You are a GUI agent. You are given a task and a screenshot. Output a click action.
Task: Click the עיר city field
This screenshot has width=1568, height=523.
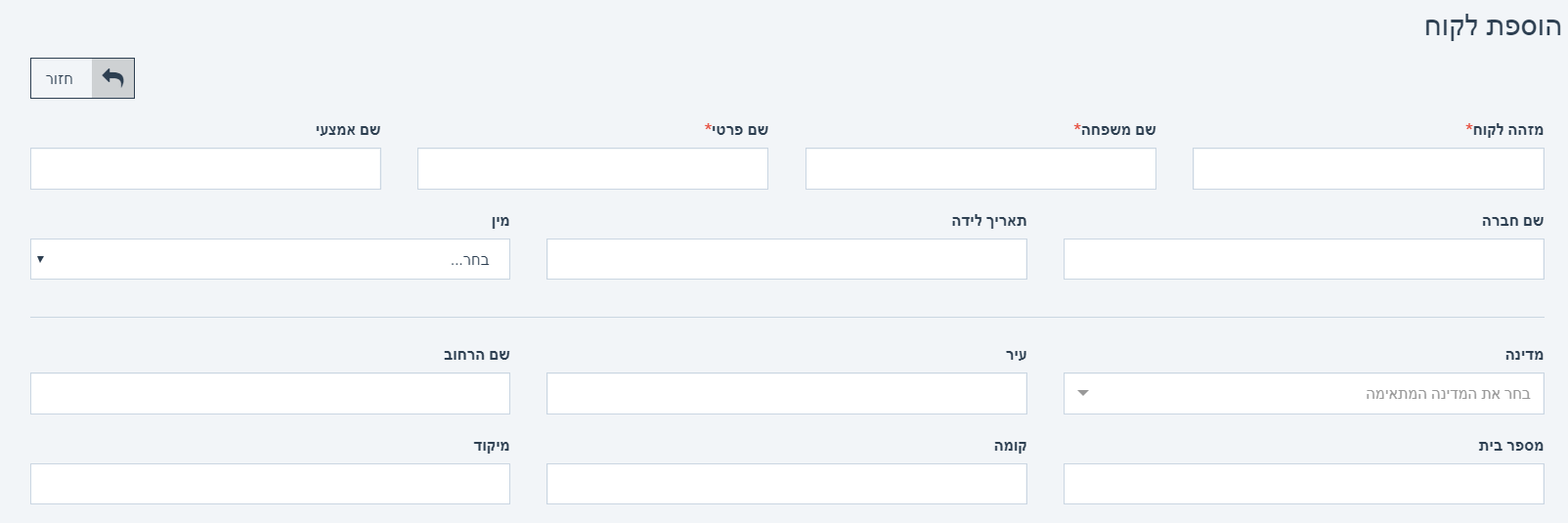787,393
